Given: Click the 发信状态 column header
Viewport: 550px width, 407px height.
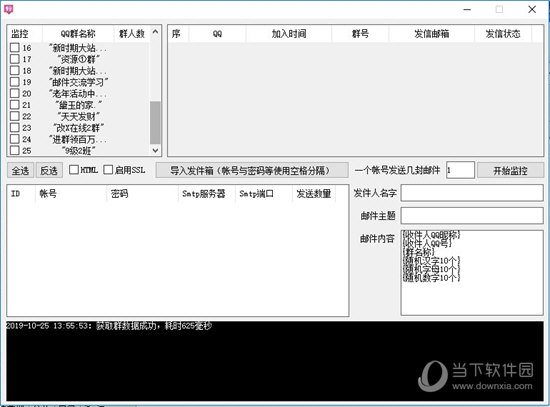Looking at the screenshot, I should pyautogui.click(x=503, y=34).
